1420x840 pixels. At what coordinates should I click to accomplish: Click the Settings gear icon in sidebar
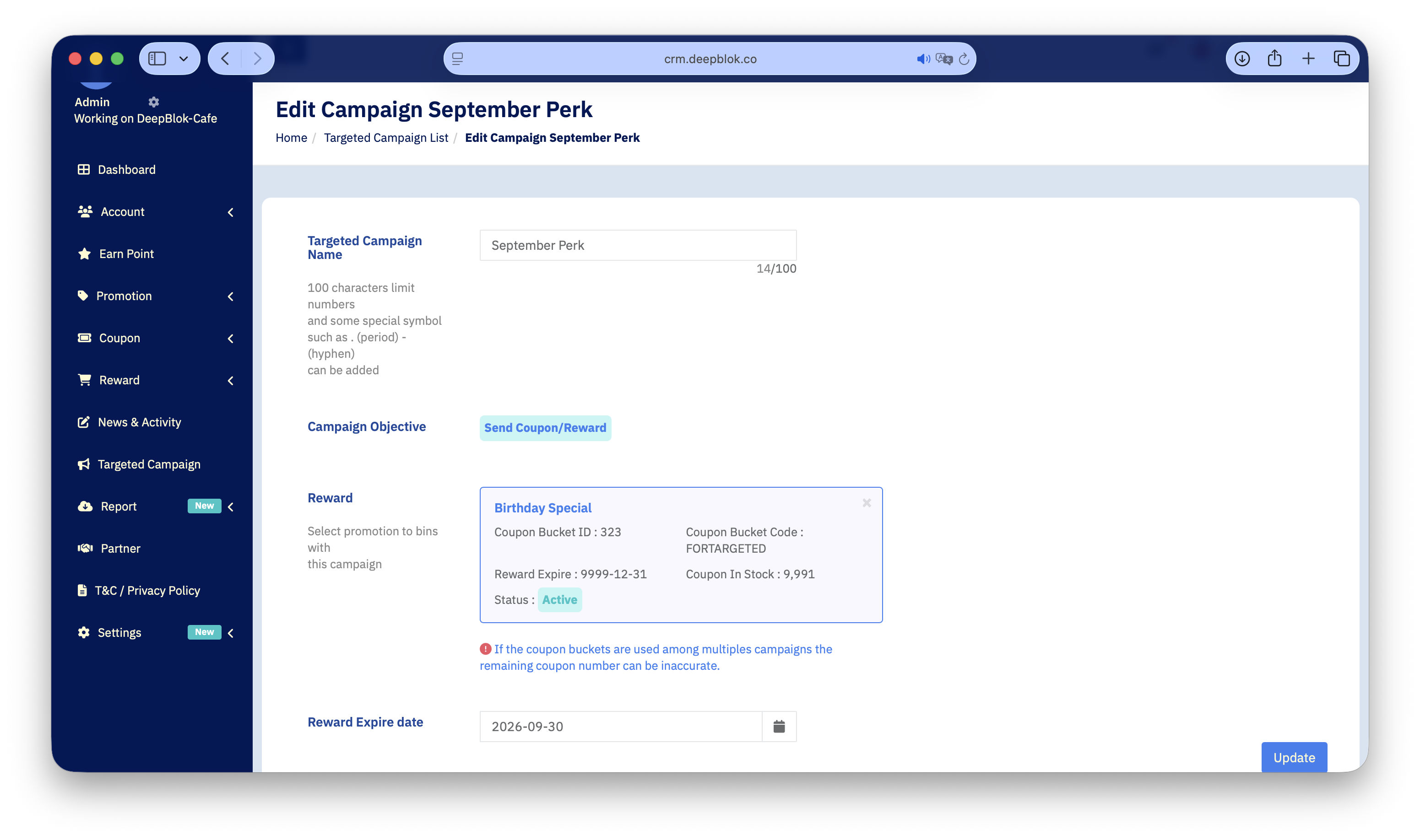[84, 632]
